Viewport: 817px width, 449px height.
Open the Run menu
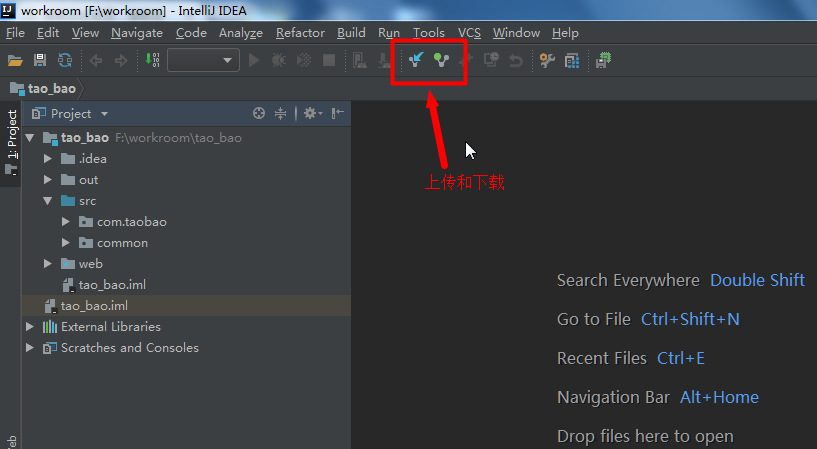click(389, 33)
